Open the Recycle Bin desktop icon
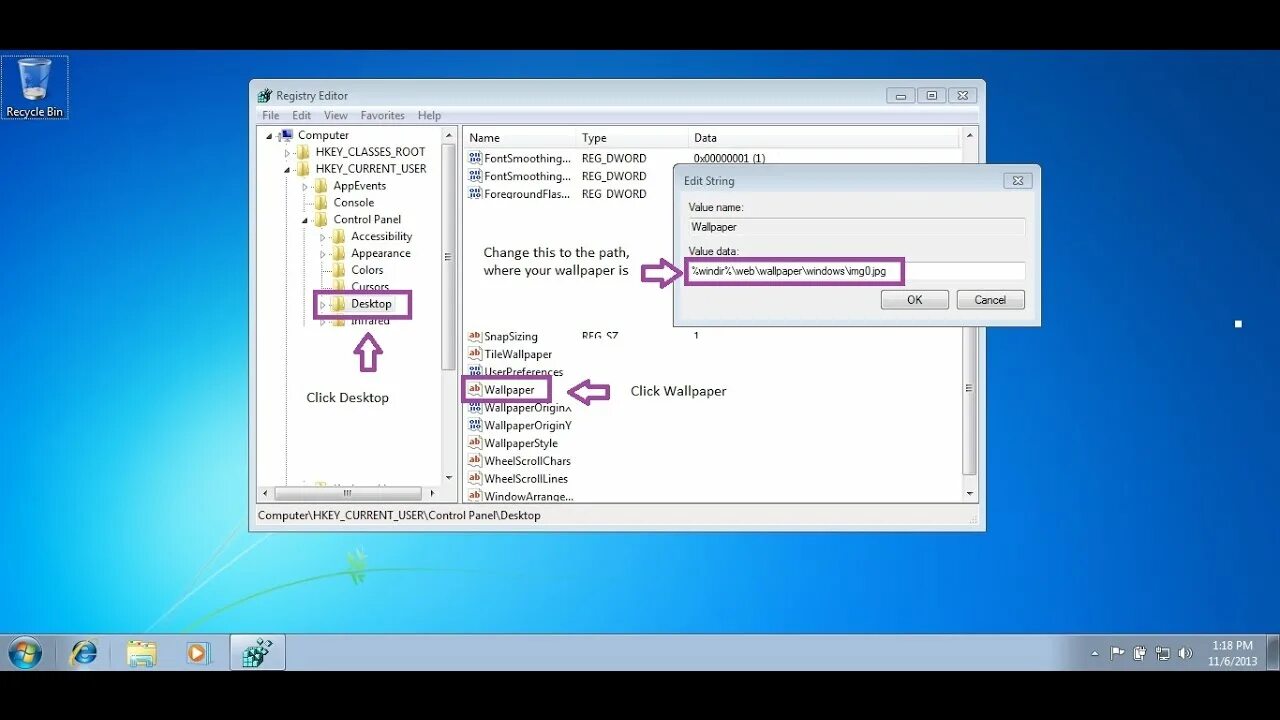 [x=34, y=87]
